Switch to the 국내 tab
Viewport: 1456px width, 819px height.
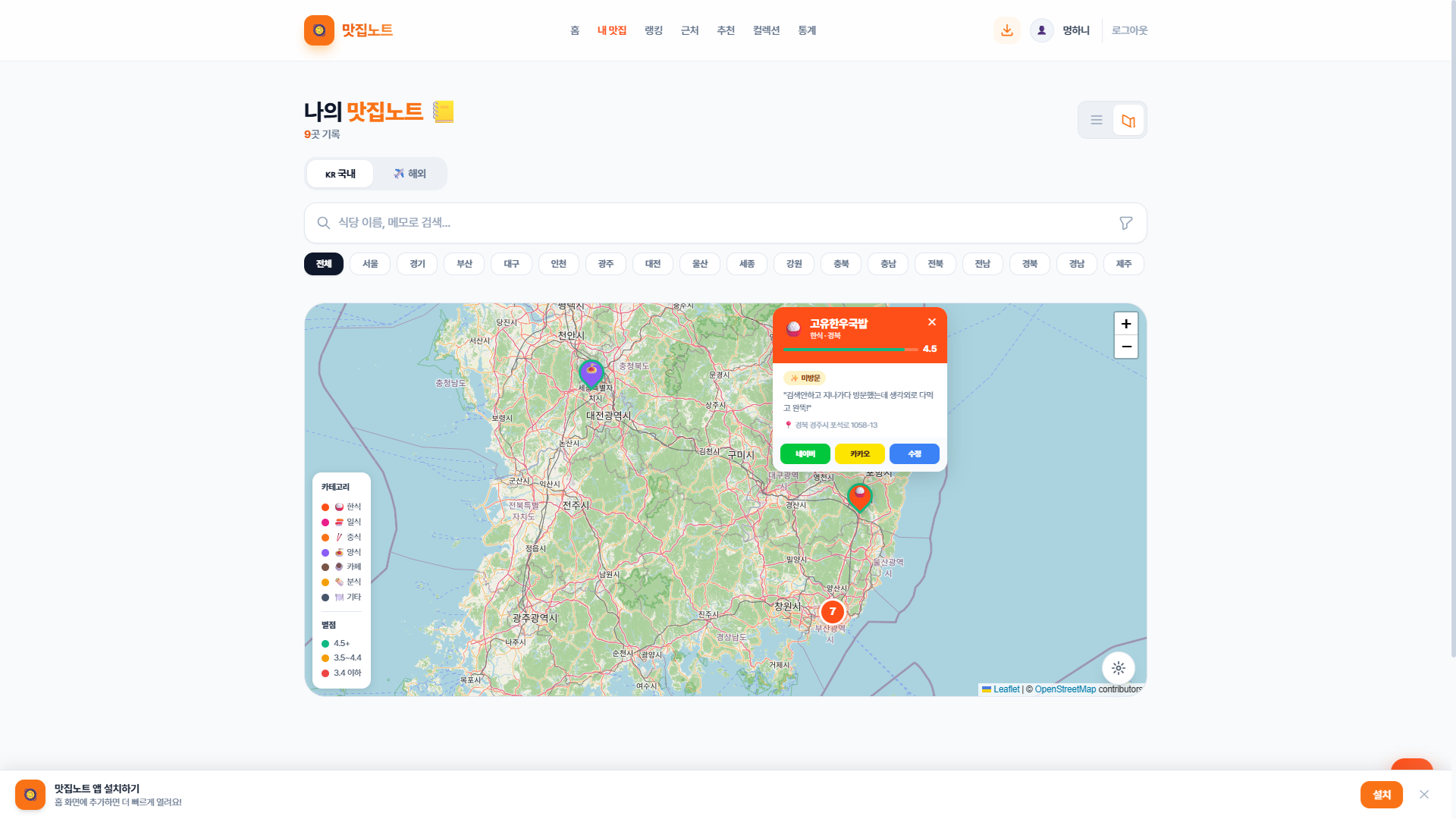point(340,174)
